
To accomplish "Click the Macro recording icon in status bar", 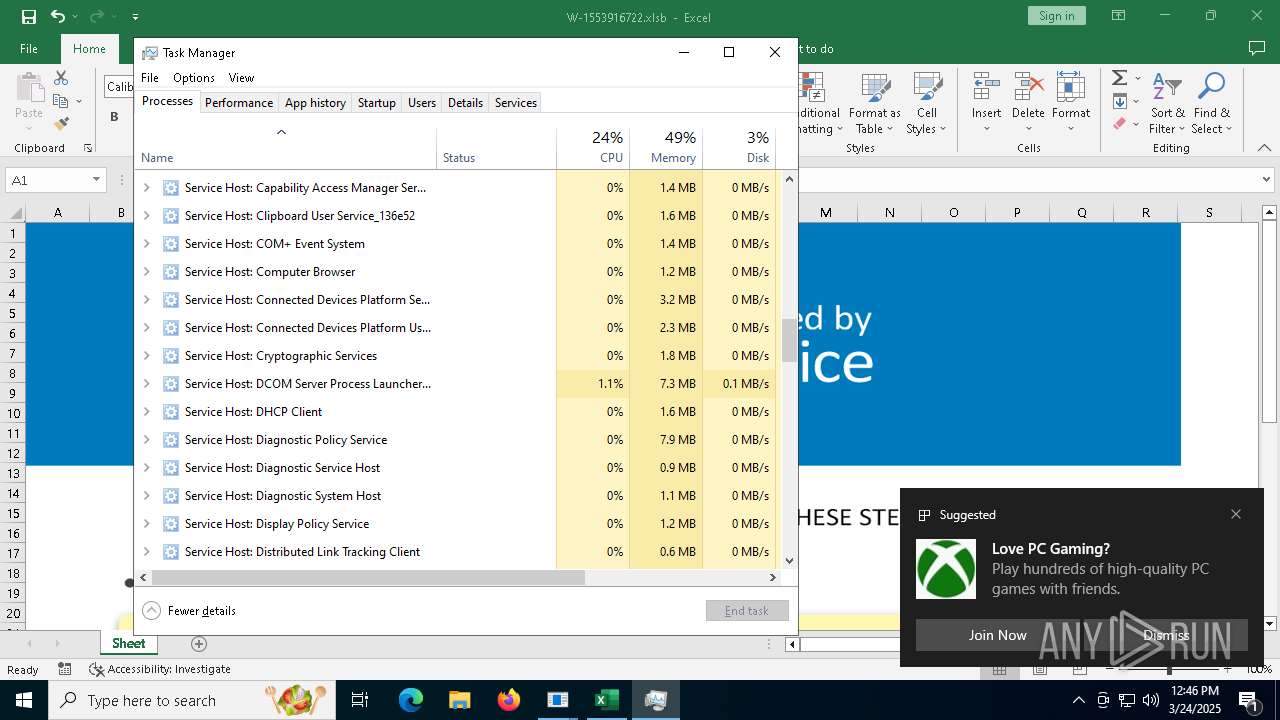I will tap(65, 669).
